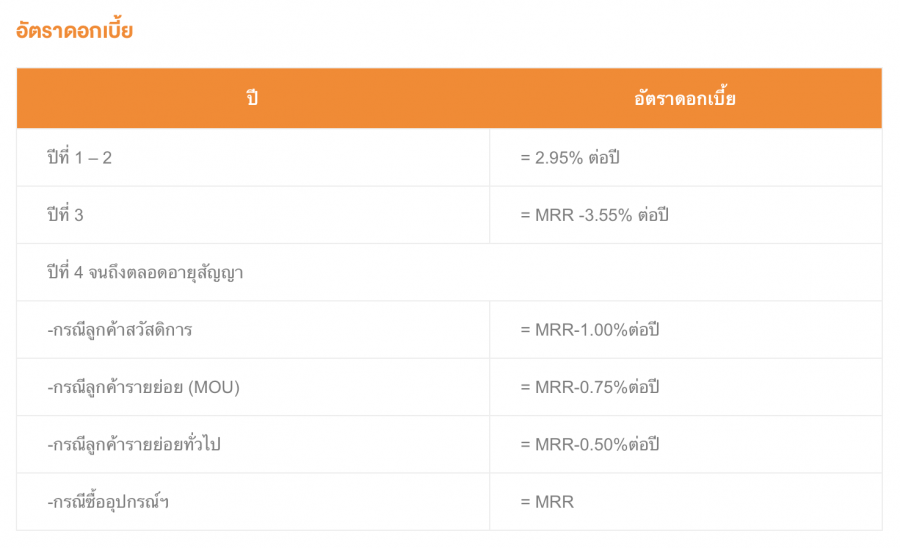The height and width of the screenshot is (548, 900).
Task: Click the 2.95% figure
Action: click(558, 158)
